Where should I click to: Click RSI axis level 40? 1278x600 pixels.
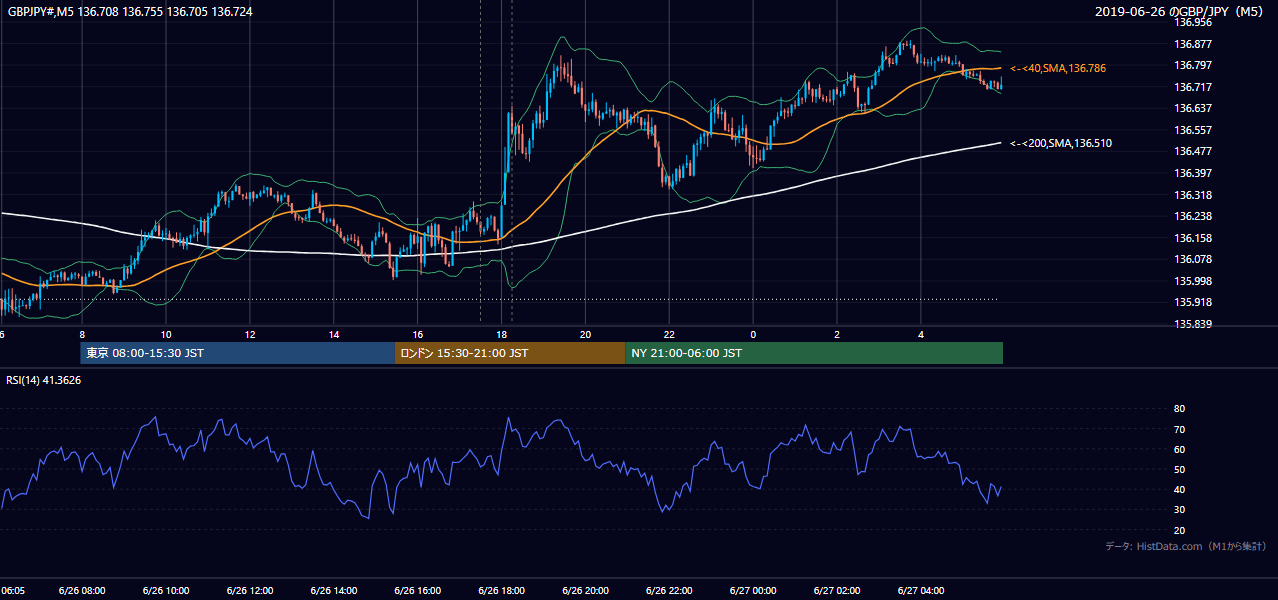tap(1179, 489)
